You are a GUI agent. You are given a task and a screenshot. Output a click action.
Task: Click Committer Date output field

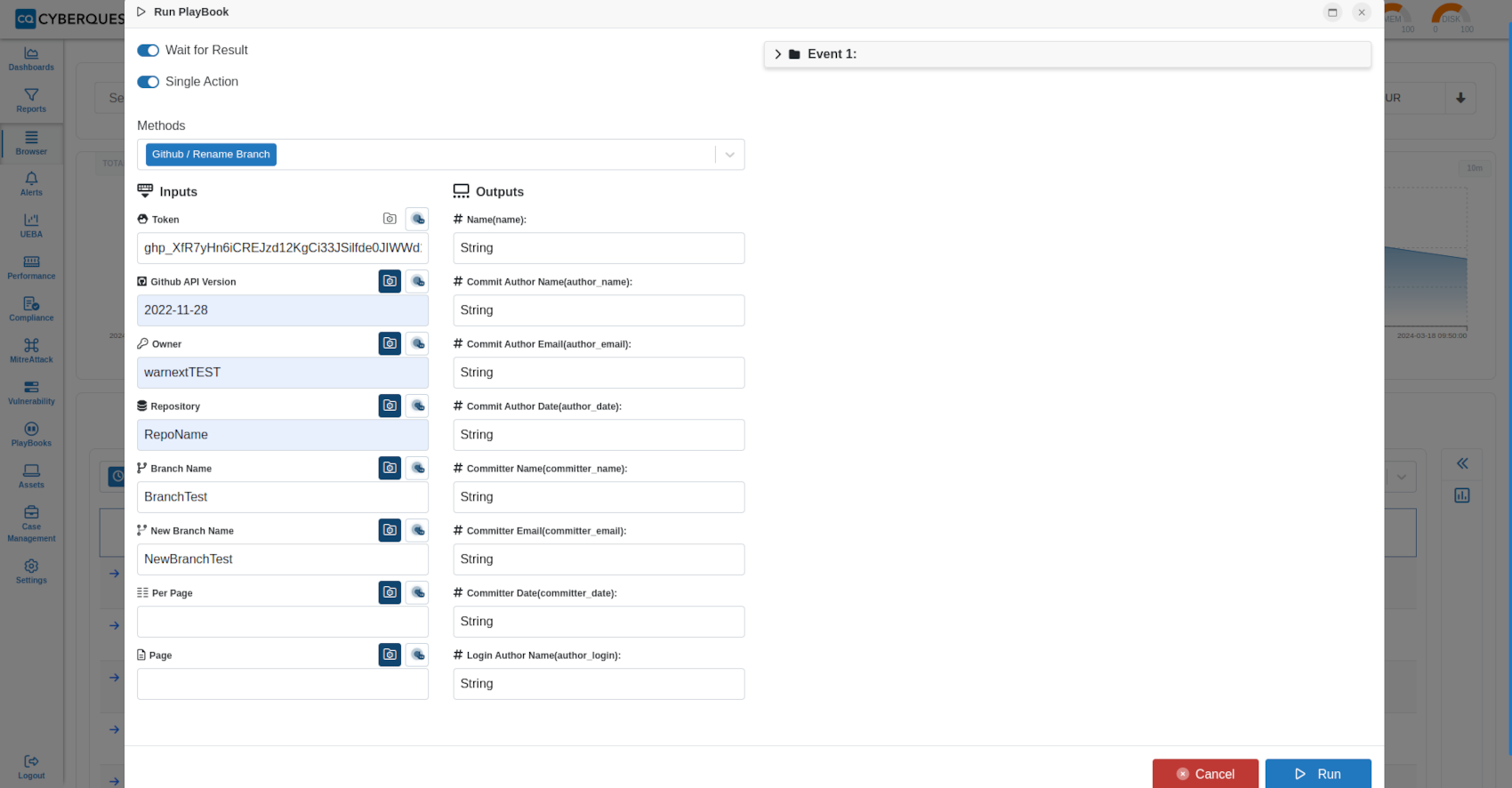point(599,622)
